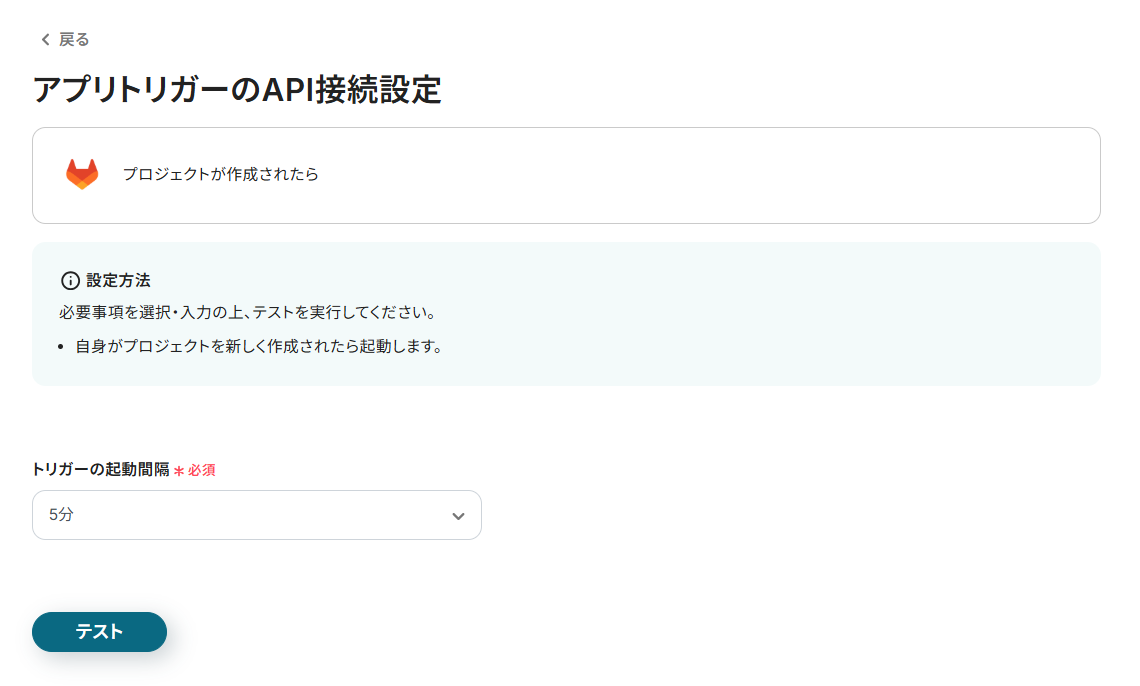Click the 設定方法 heading text
The image size is (1140, 686).
(x=118, y=281)
